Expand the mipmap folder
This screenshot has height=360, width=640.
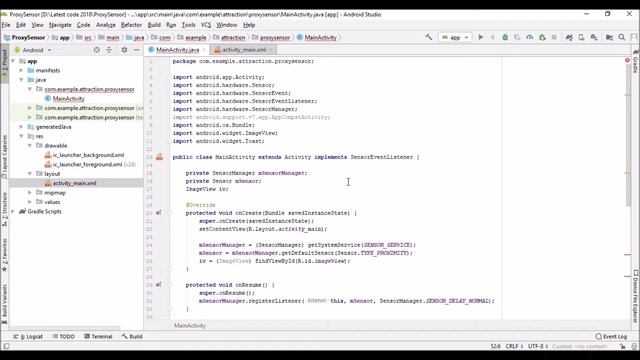point(30,192)
